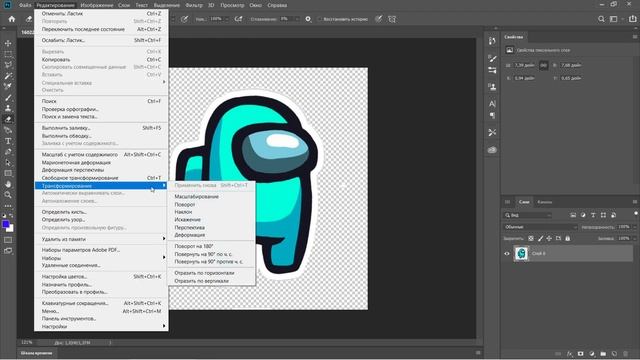Open the layer fill dropdown arrow
Image resolution: width=640 pixels, height=360 pixels.
(634, 238)
